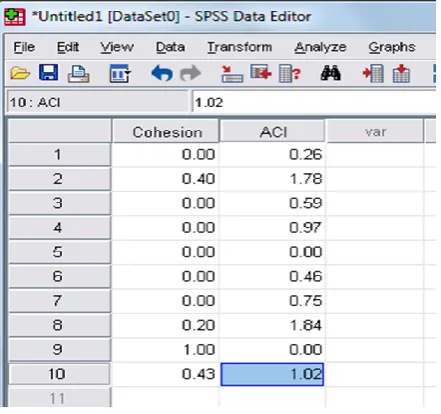Click ACI cell 1.78 in row 2
The image size is (441, 414).
[272, 179]
